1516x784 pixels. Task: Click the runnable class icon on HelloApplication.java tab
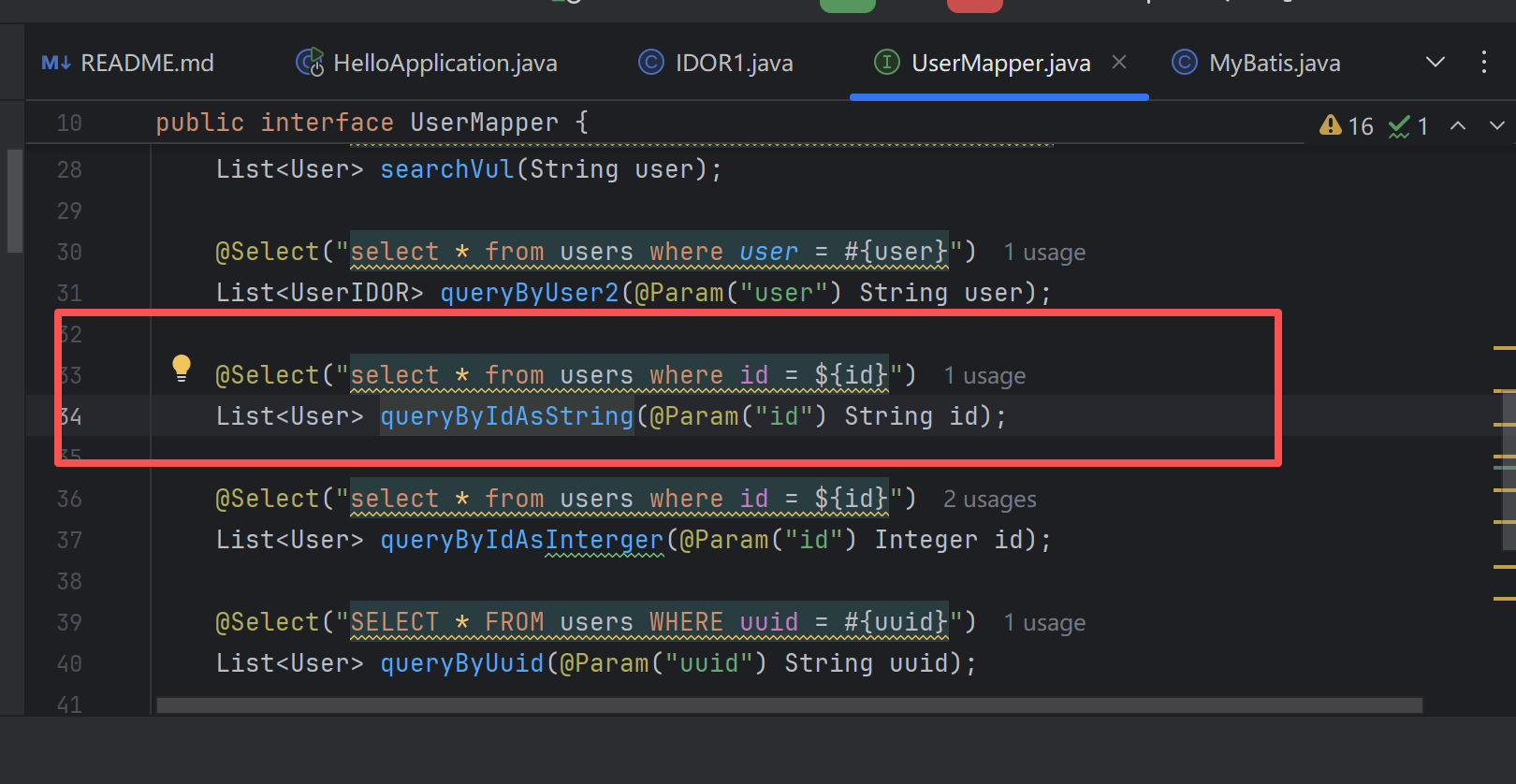310,62
